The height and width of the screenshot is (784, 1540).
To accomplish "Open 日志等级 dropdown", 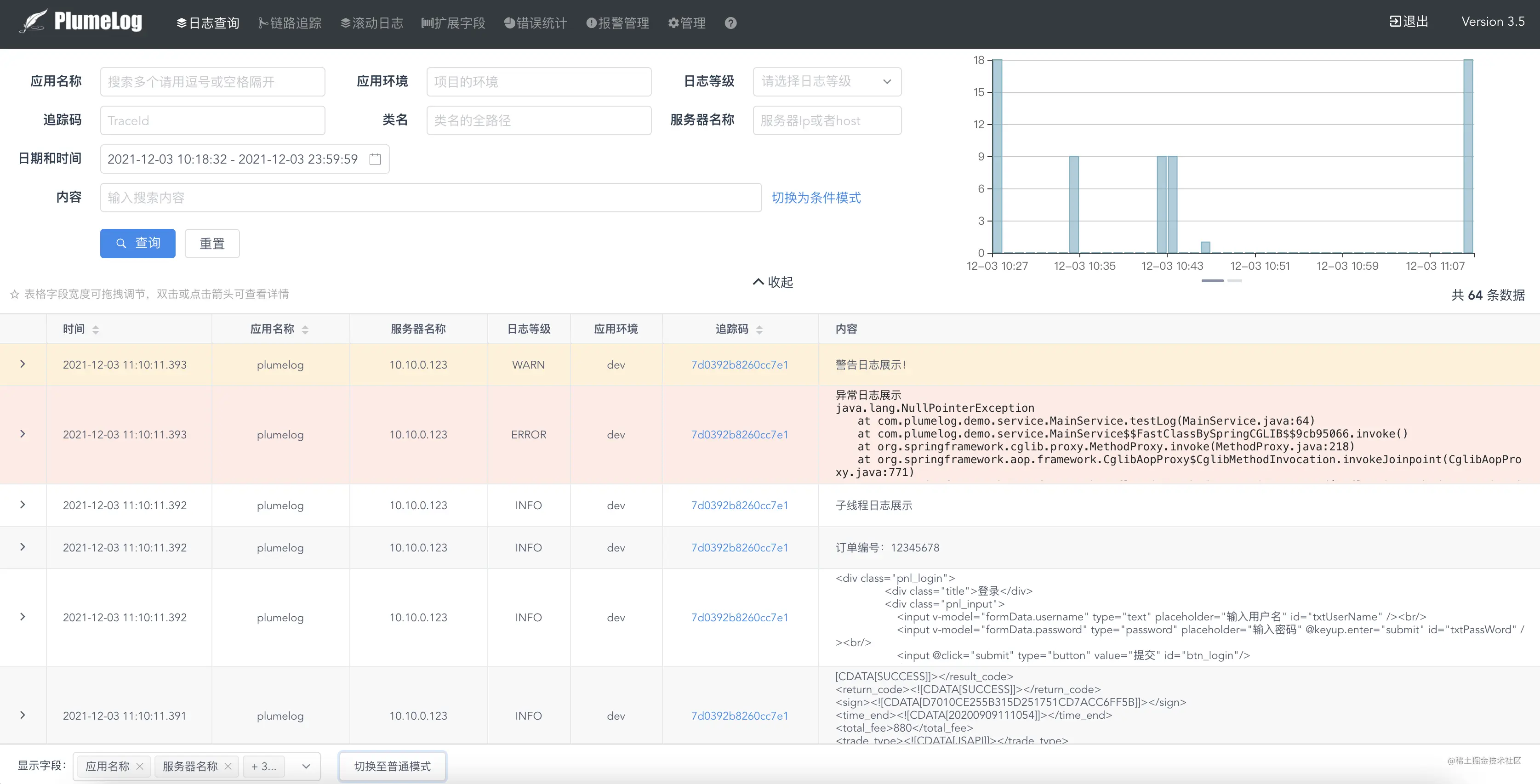I will [827, 81].
